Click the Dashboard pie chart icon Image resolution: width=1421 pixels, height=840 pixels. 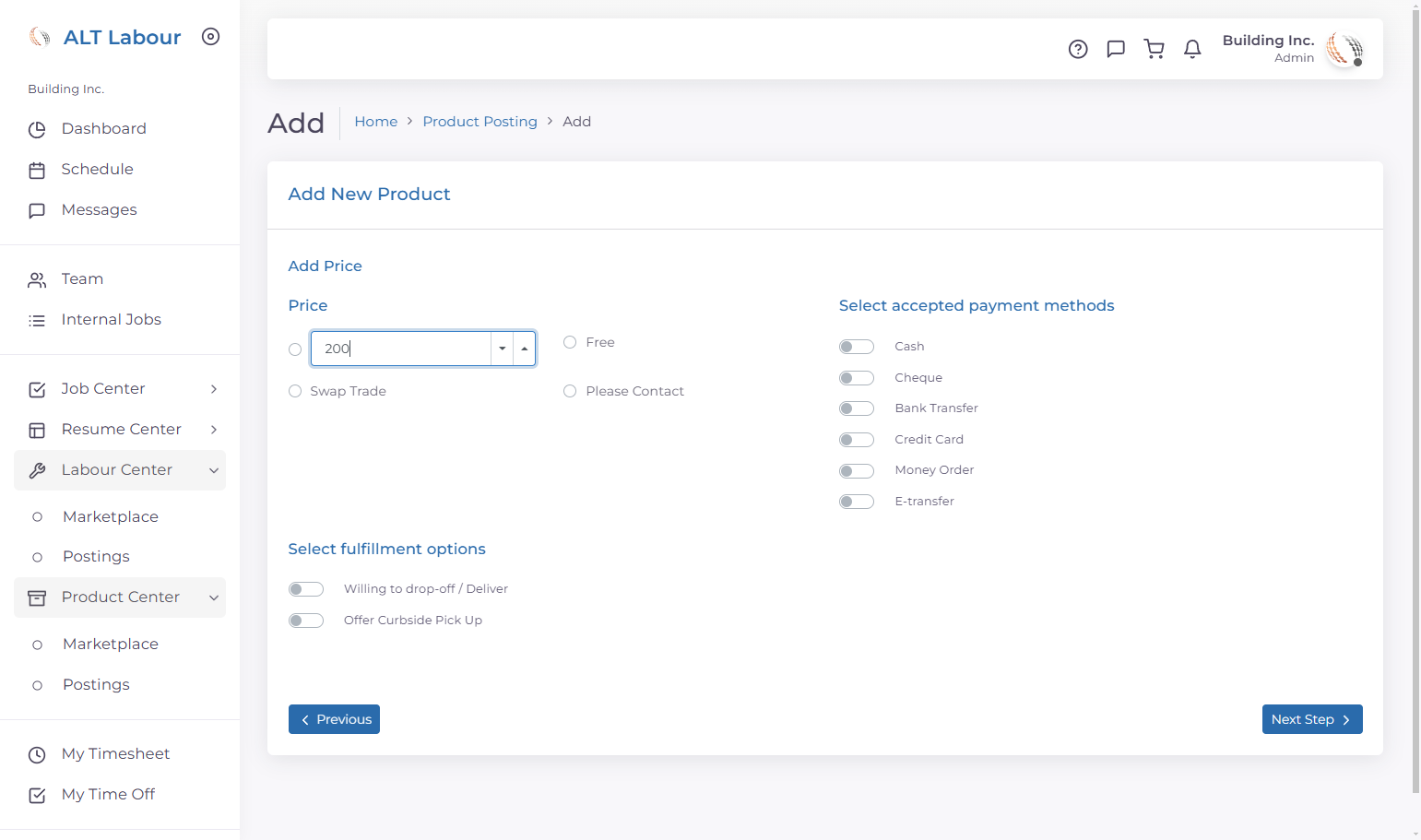(x=37, y=130)
